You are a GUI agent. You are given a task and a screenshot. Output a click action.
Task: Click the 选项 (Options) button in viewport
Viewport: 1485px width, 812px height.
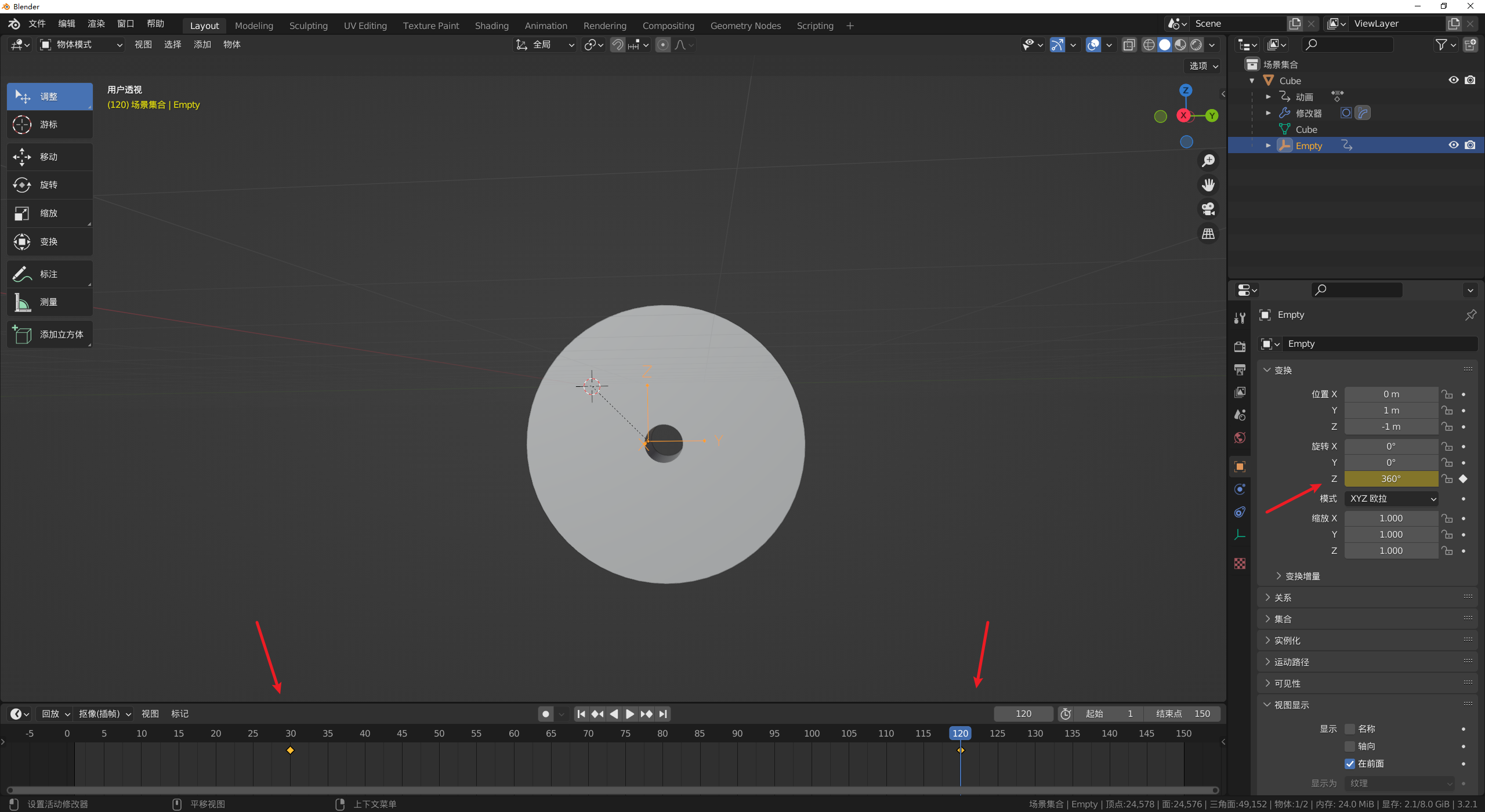click(1203, 66)
